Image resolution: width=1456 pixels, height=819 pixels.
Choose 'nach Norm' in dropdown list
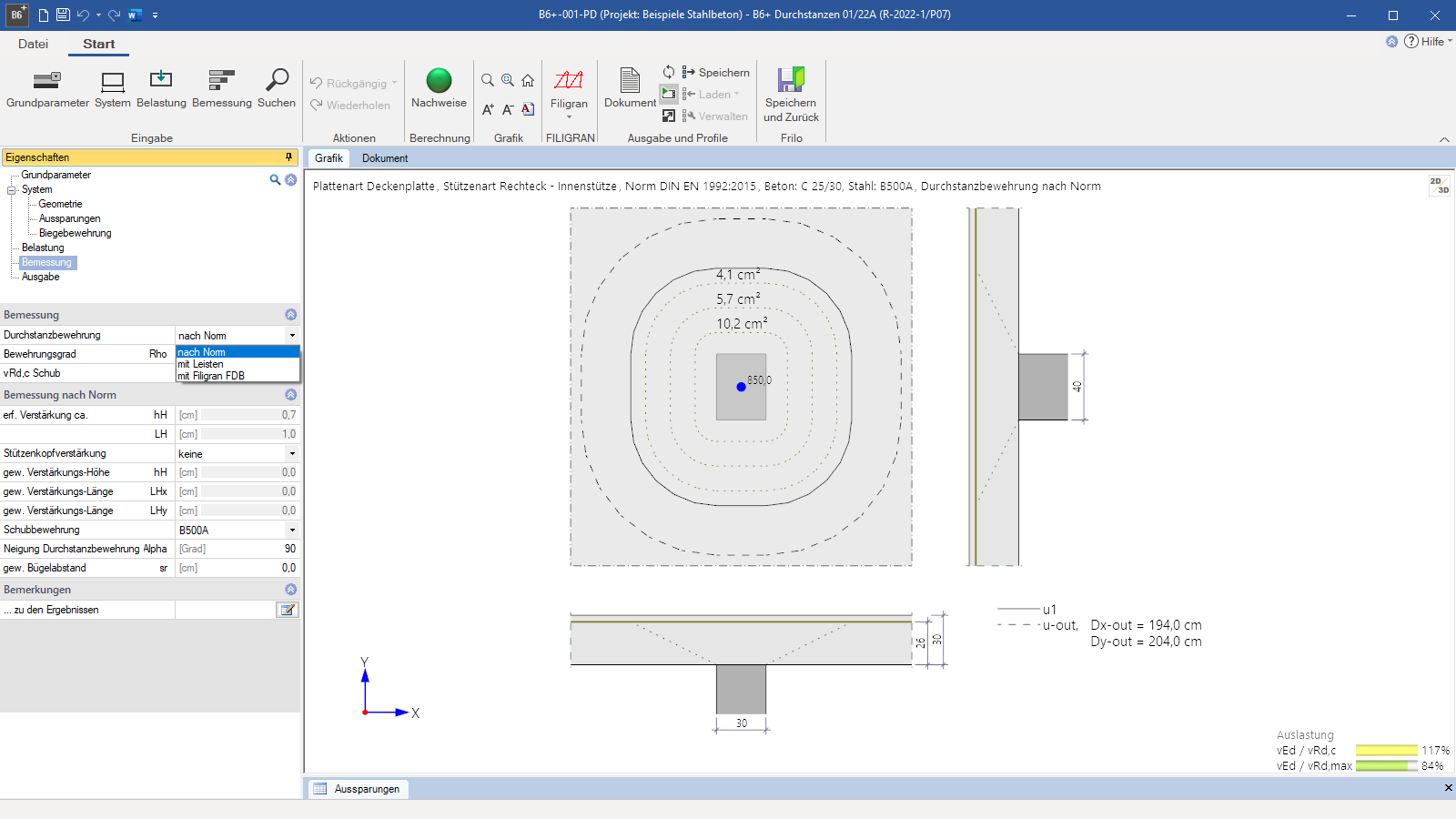(x=238, y=352)
